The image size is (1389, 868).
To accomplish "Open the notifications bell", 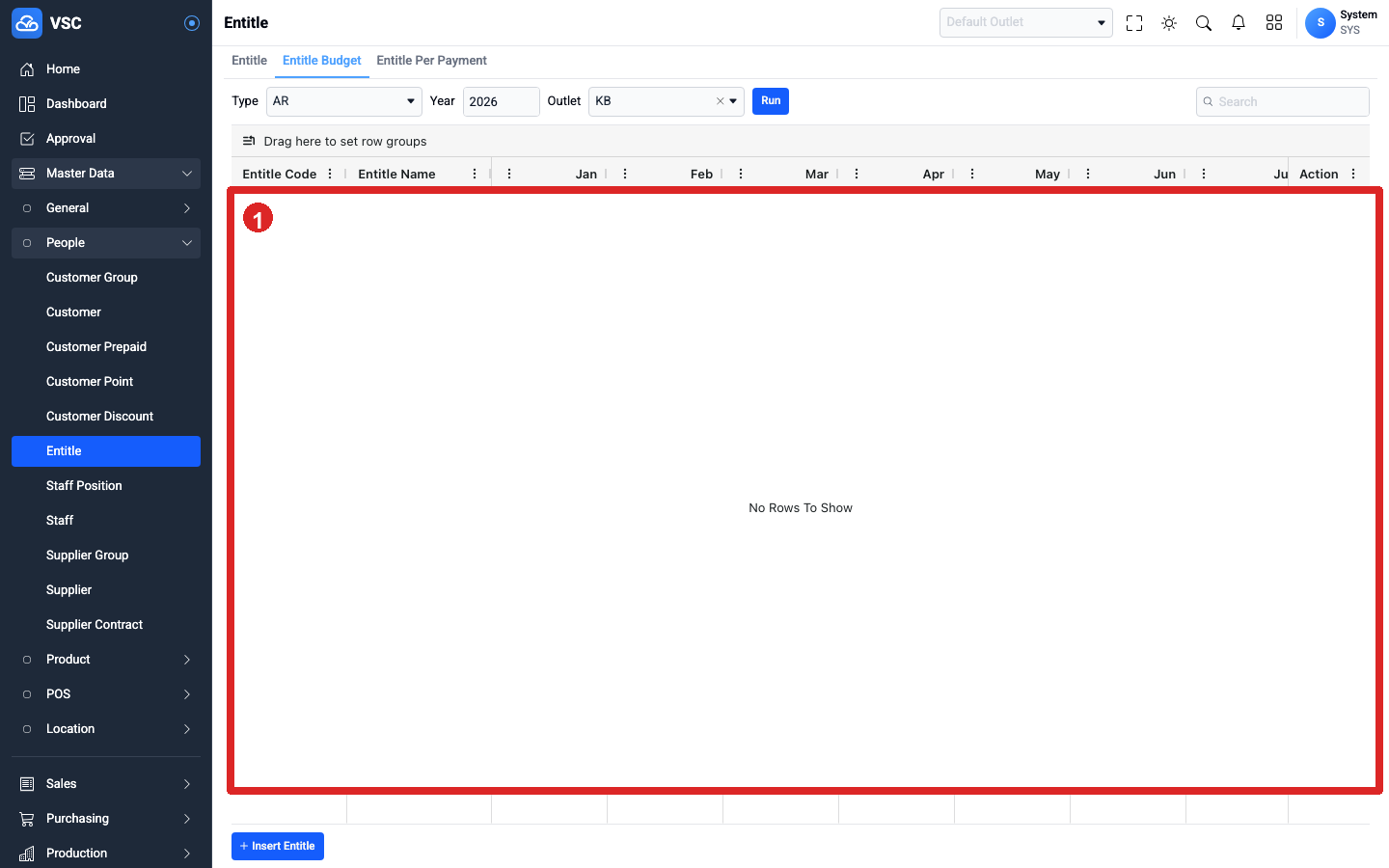I will click(1239, 23).
